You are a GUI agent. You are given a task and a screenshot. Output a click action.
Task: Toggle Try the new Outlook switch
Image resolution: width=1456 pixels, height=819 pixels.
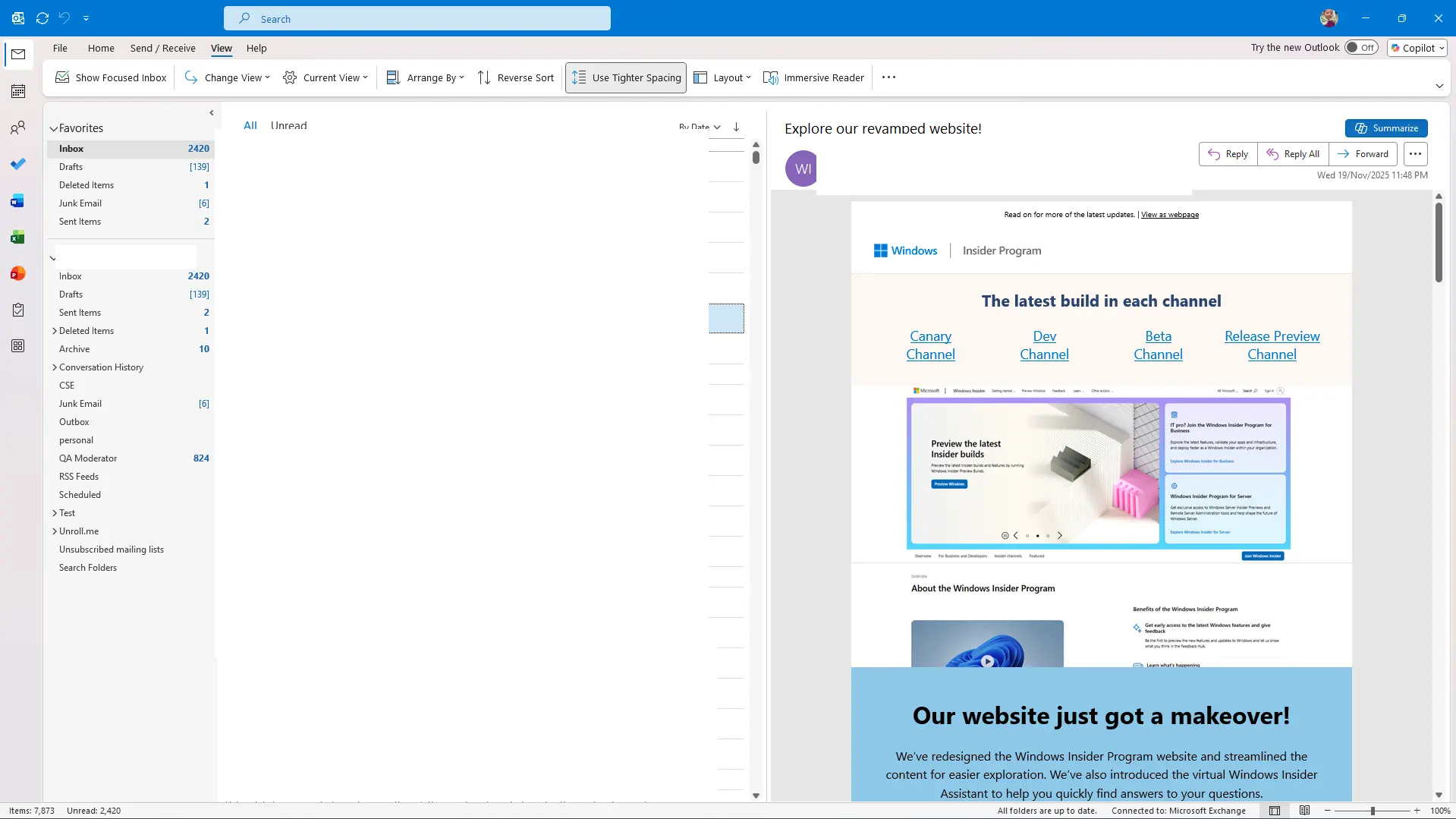1361,48
